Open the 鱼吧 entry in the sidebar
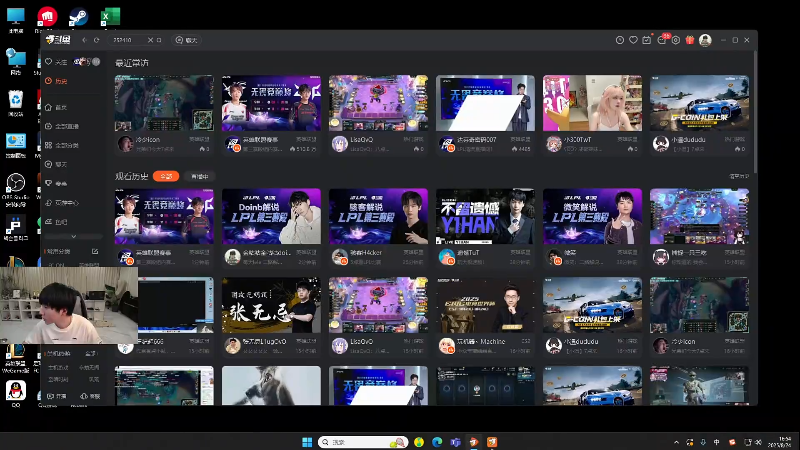Viewport: 800px width, 450px height. (x=56, y=222)
